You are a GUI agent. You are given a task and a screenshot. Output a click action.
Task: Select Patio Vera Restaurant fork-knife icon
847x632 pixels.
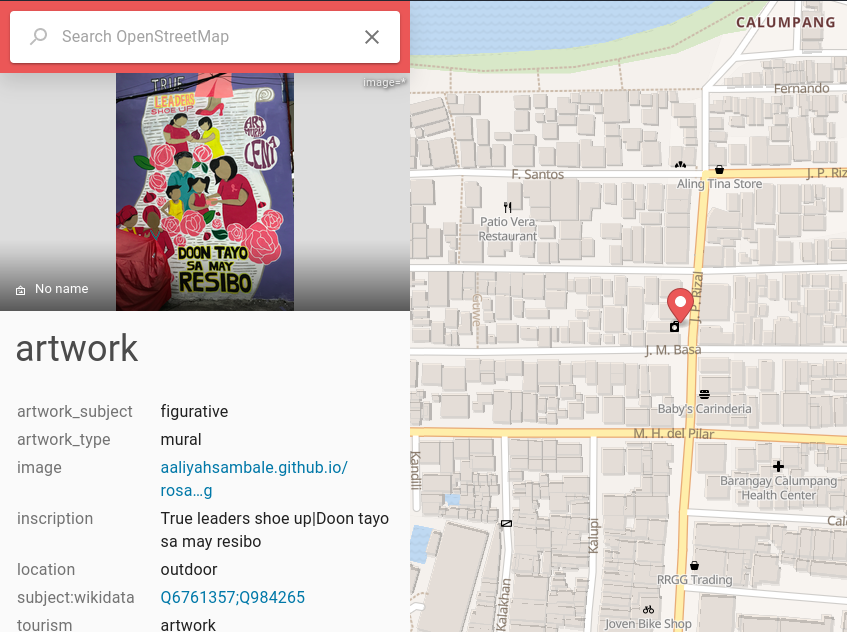pyautogui.click(x=507, y=207)
